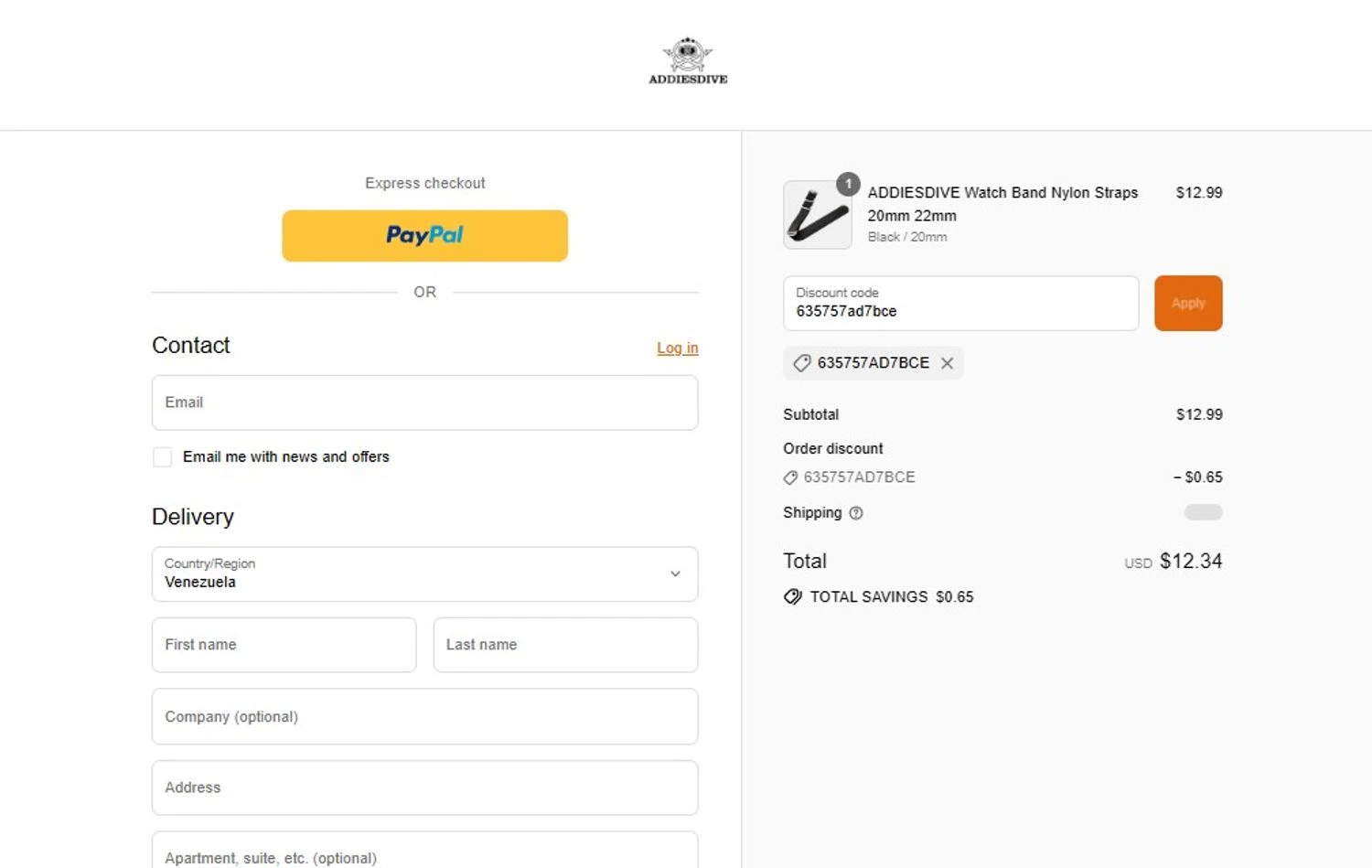
Task: Remove the applied 635757AD7BCE discount code
Action: click(x=947, y=363)
